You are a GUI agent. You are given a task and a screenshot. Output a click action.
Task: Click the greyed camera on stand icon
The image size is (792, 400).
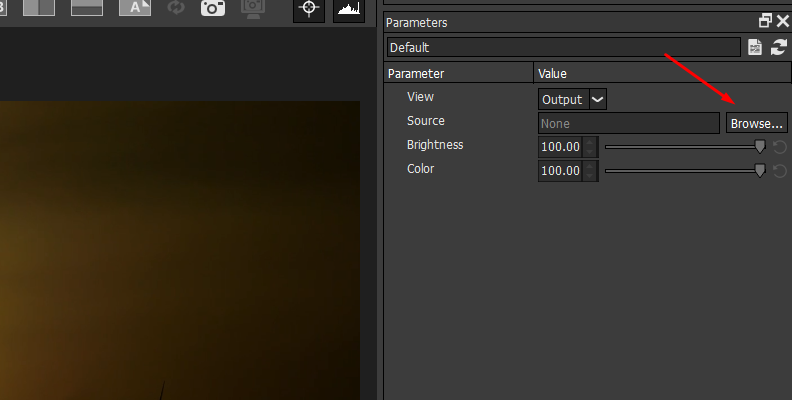(253, 9)
